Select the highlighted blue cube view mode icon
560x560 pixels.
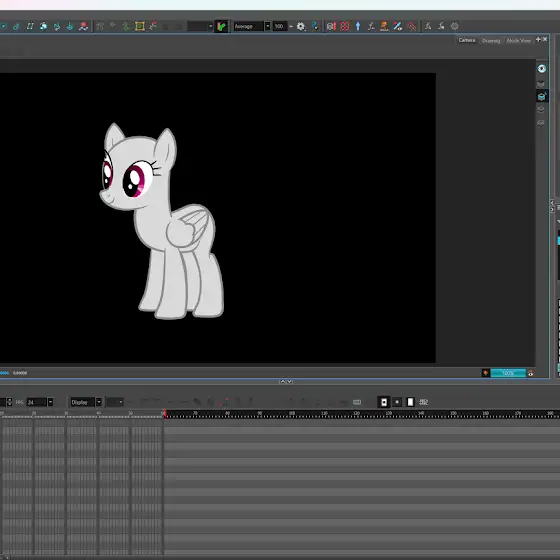pos(542,96)
